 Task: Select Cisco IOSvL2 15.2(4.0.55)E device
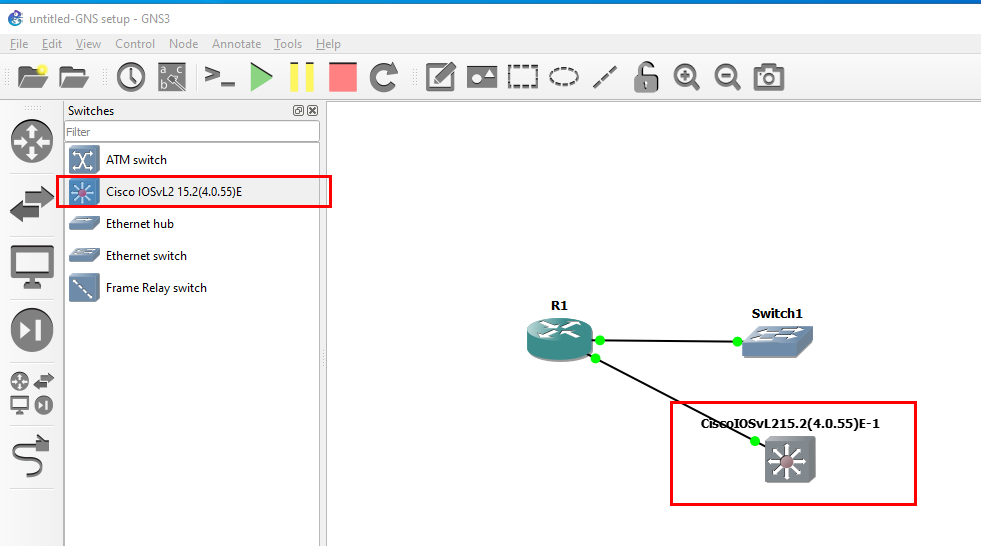pyautogui.click(x=192, y=191)
